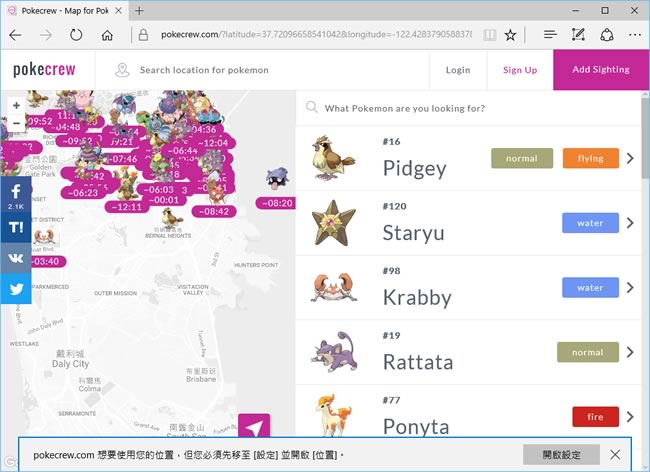
Task: Open the Sign Up page
Action: [520, 70]
